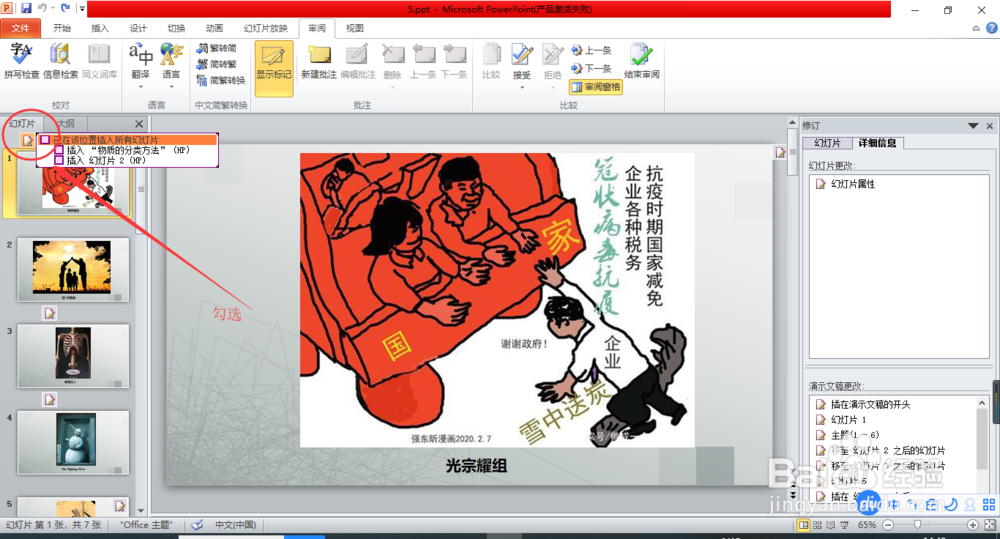Minimize the ribbon with caret icon
1000x539 pixels.
(976, 28)
